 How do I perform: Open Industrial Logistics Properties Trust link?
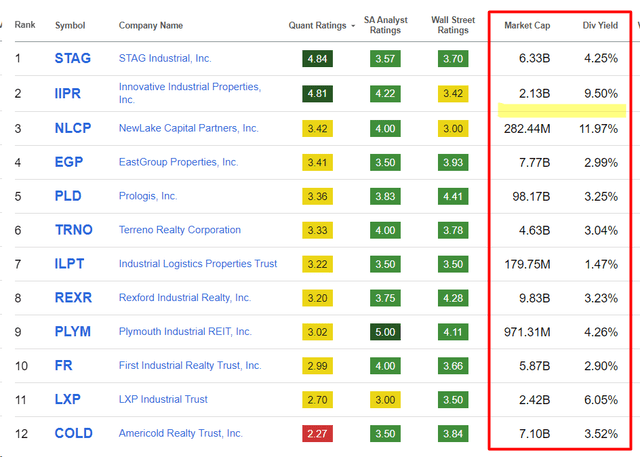pyautogui.click(x=198, y=264)
